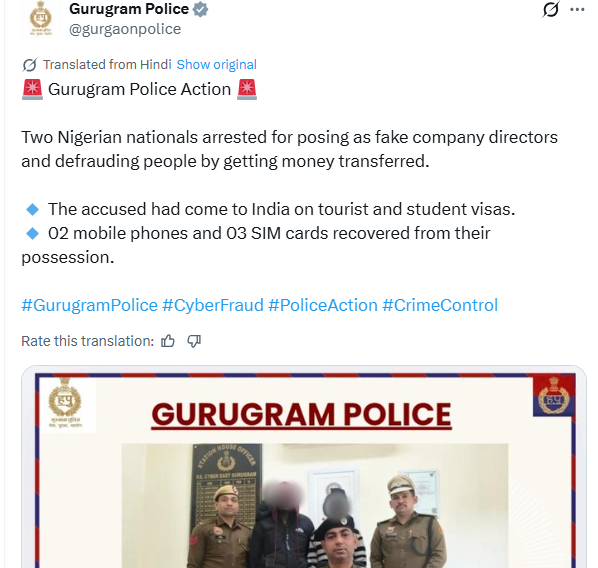
Task: Open the #CrimeControl hashtag
Action: click(440, 305)
